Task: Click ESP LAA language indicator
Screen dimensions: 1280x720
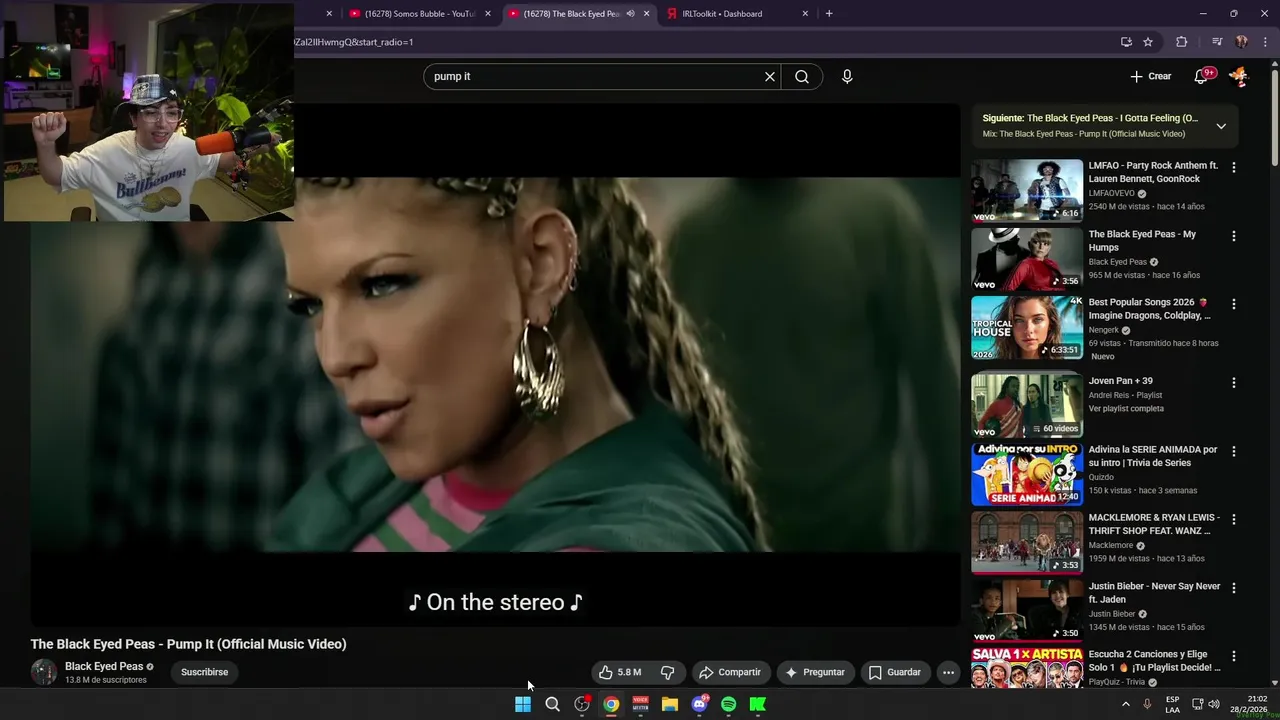Action: (1172, 704)
